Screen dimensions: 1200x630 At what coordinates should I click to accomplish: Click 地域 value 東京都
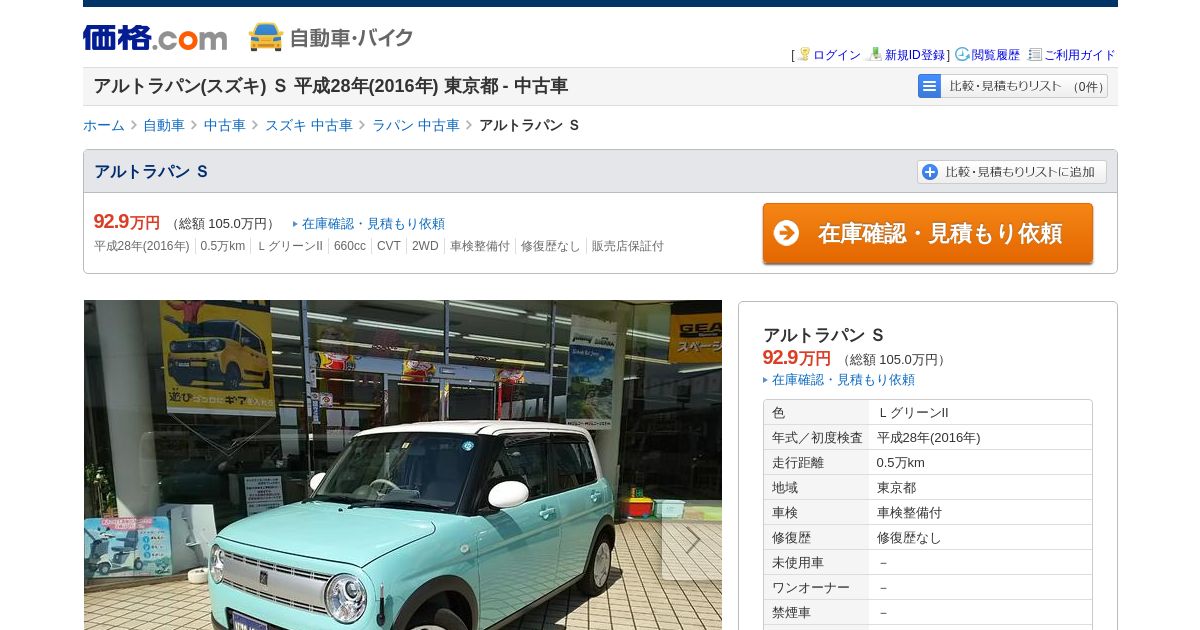896,487
